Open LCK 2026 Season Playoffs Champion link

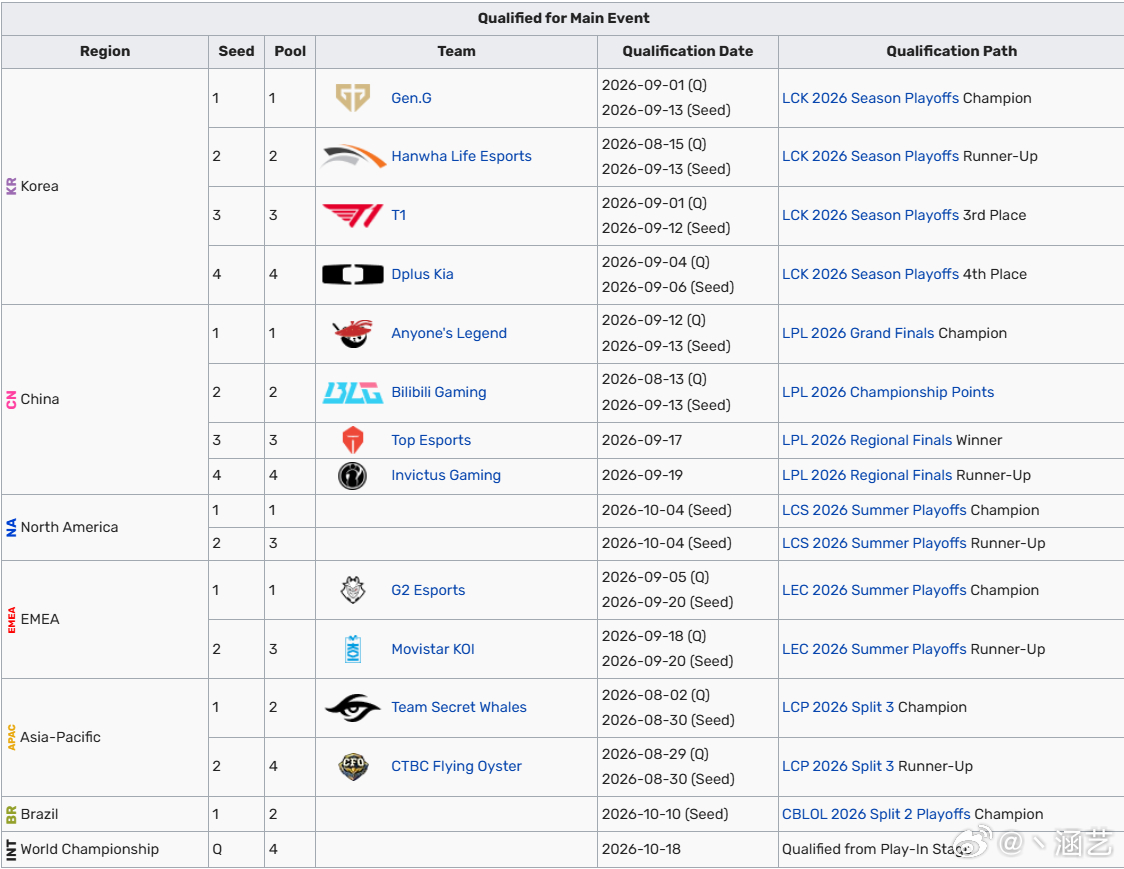870,98
